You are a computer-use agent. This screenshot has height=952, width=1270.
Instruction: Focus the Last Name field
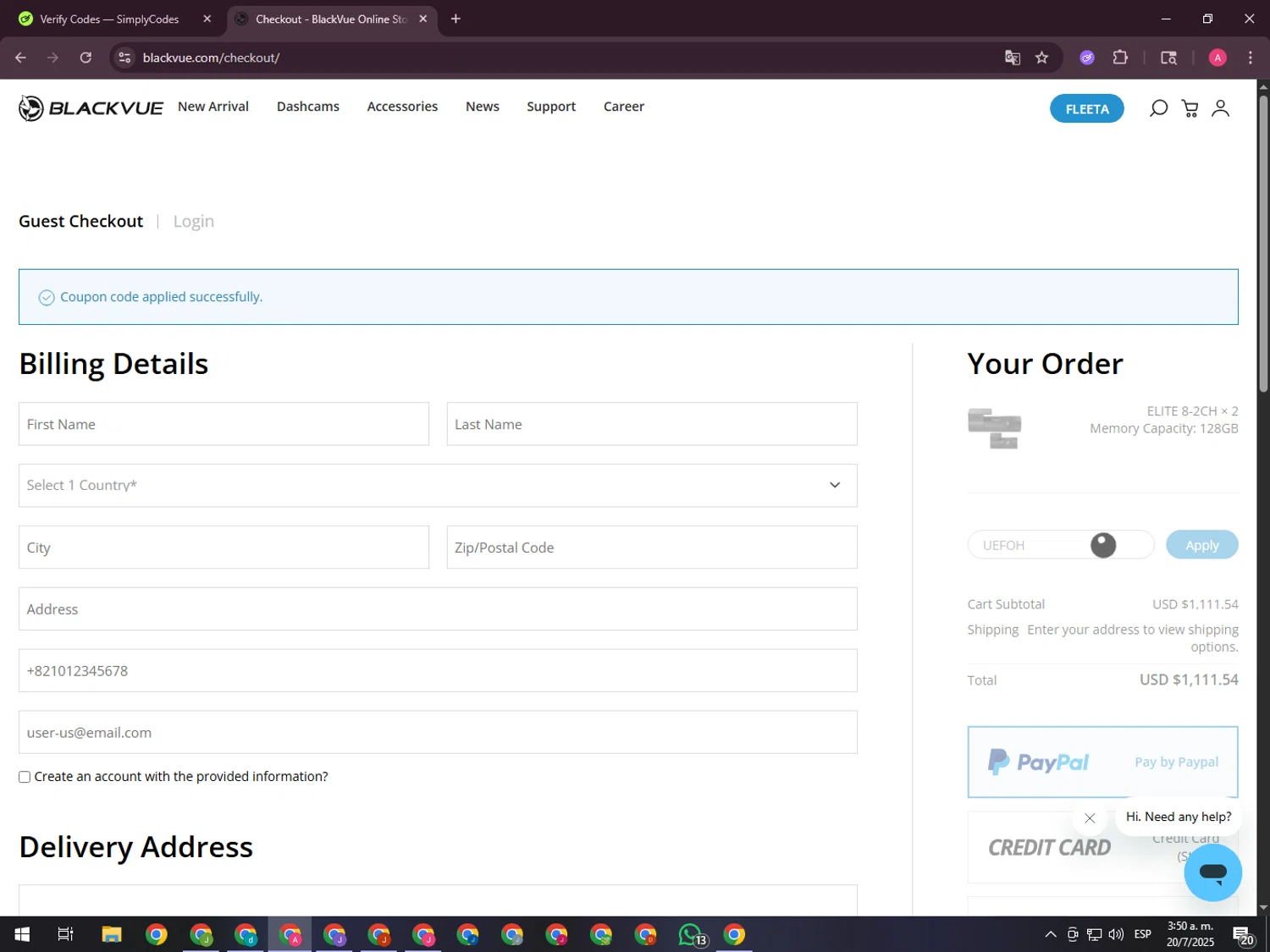652,424
